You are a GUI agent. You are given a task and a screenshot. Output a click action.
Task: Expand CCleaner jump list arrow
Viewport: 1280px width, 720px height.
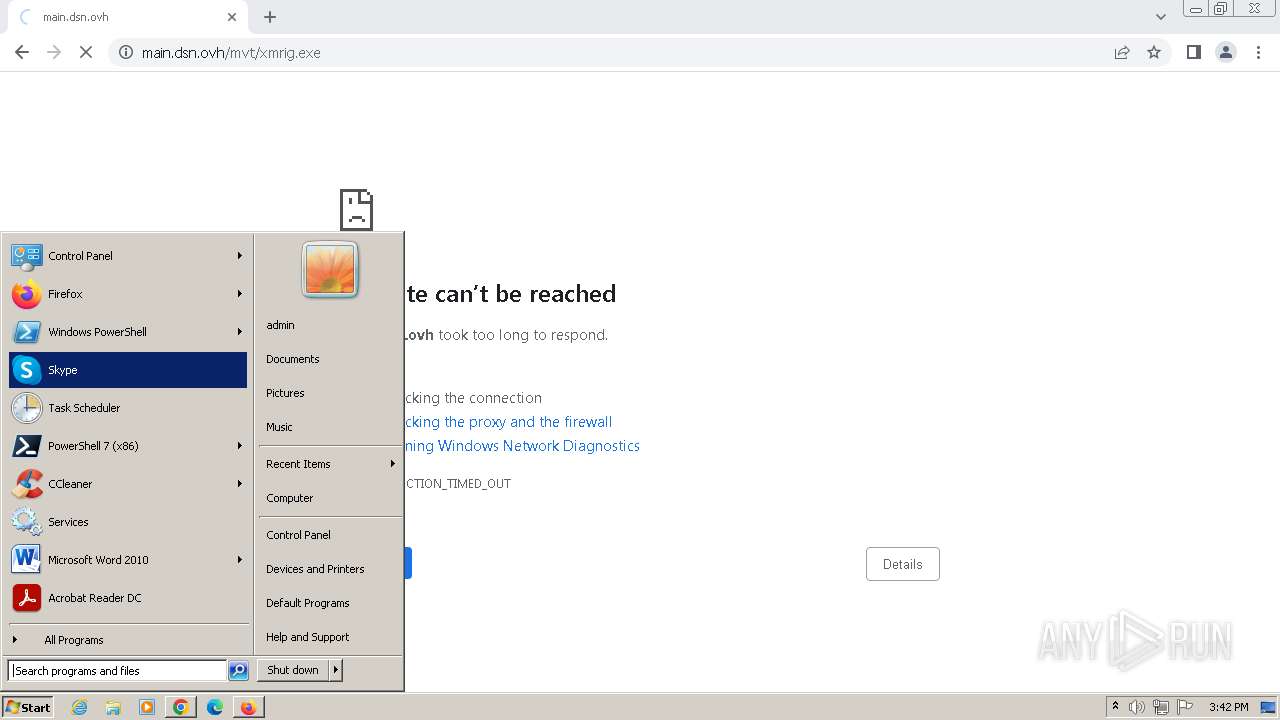pyautogui.click(x=240, y=484)
